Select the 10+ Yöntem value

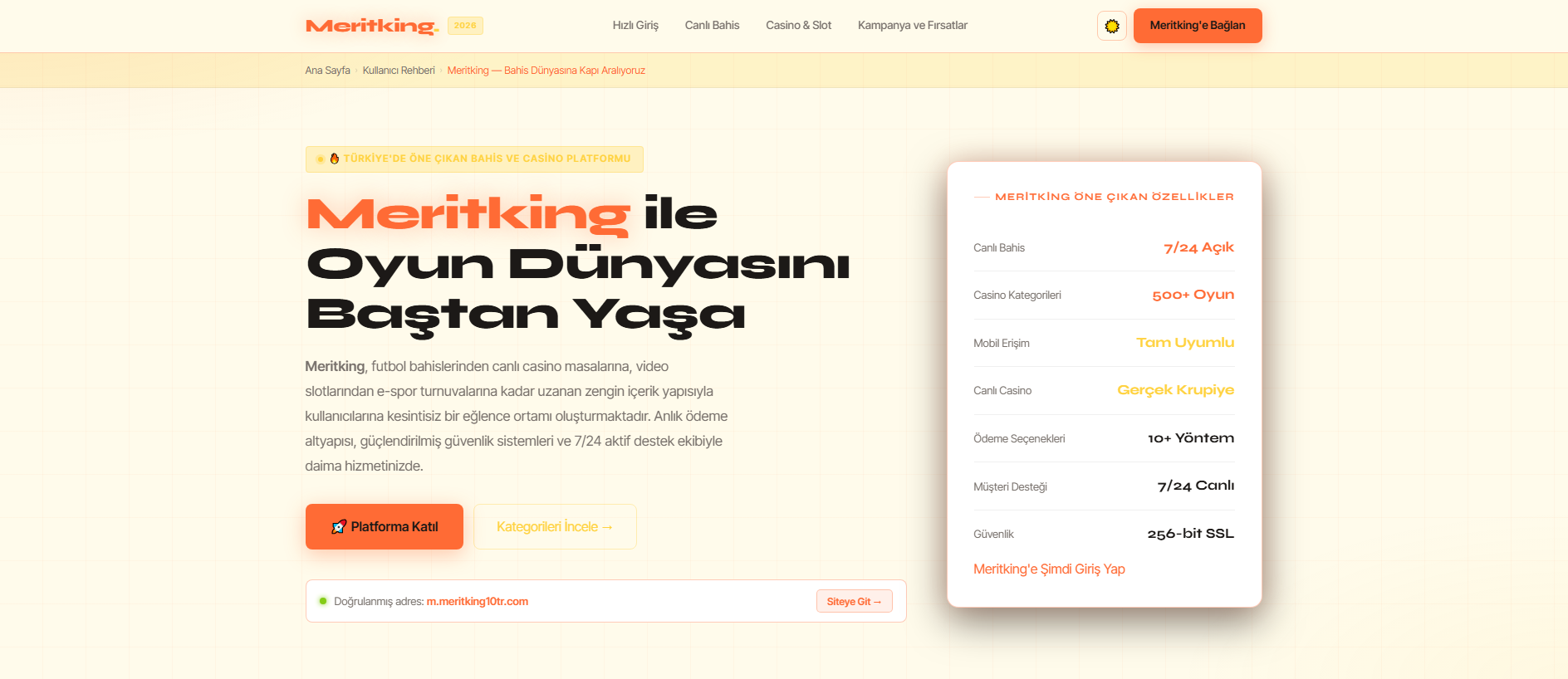point(1191,438)
